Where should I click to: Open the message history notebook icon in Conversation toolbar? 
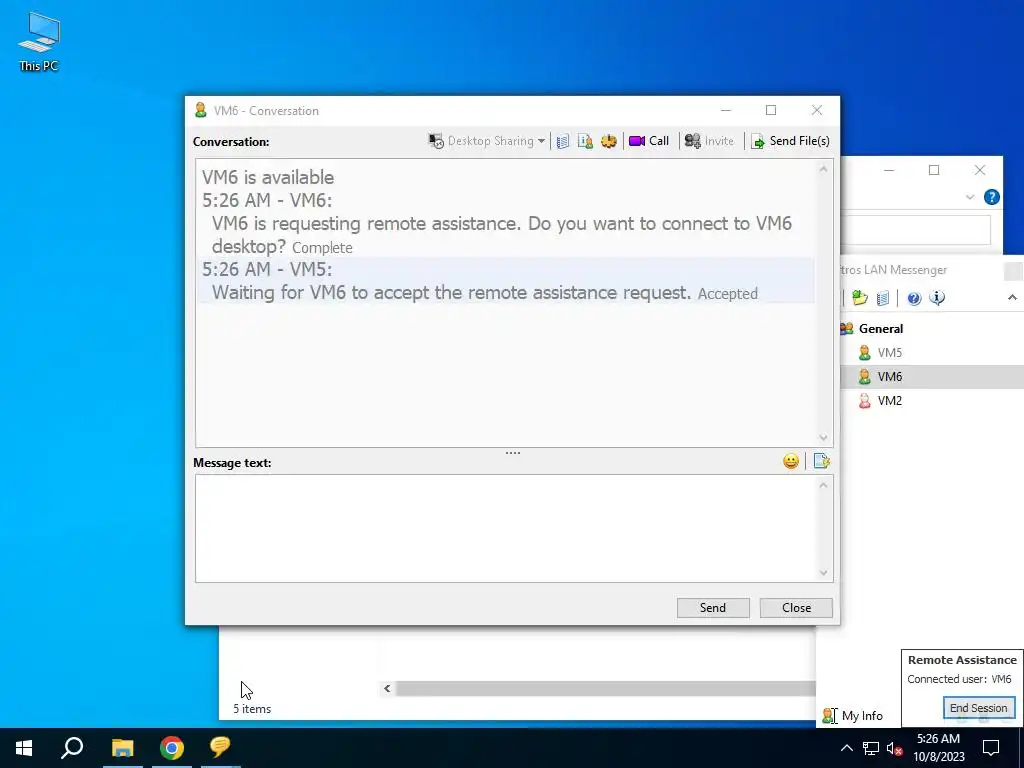[x=563, y=141]
